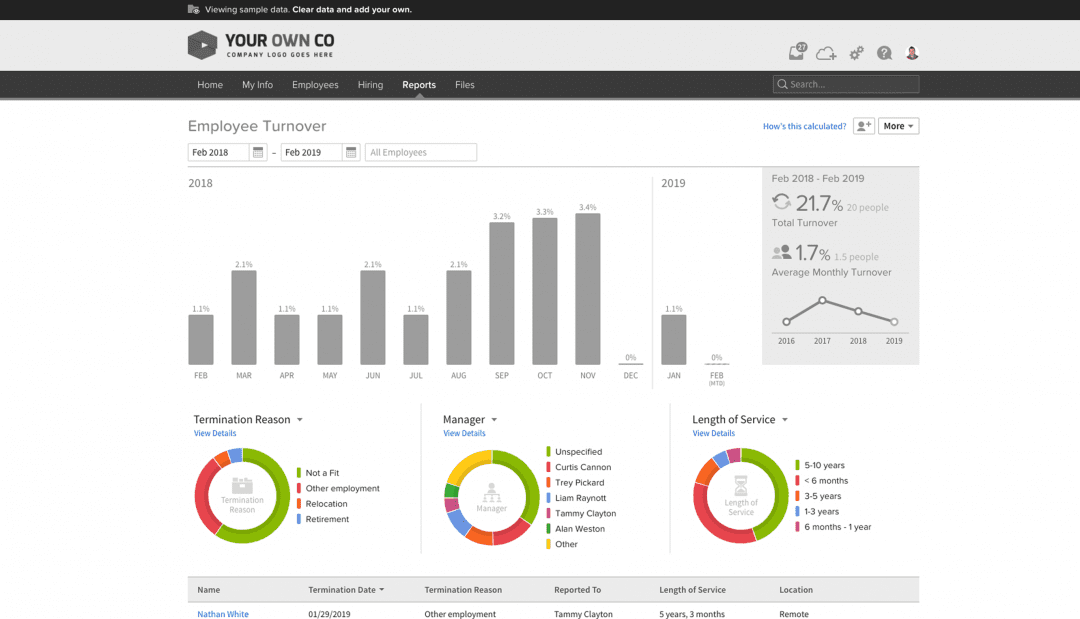Open the Reports tab

pyautogui.click(x=419, y=85)
